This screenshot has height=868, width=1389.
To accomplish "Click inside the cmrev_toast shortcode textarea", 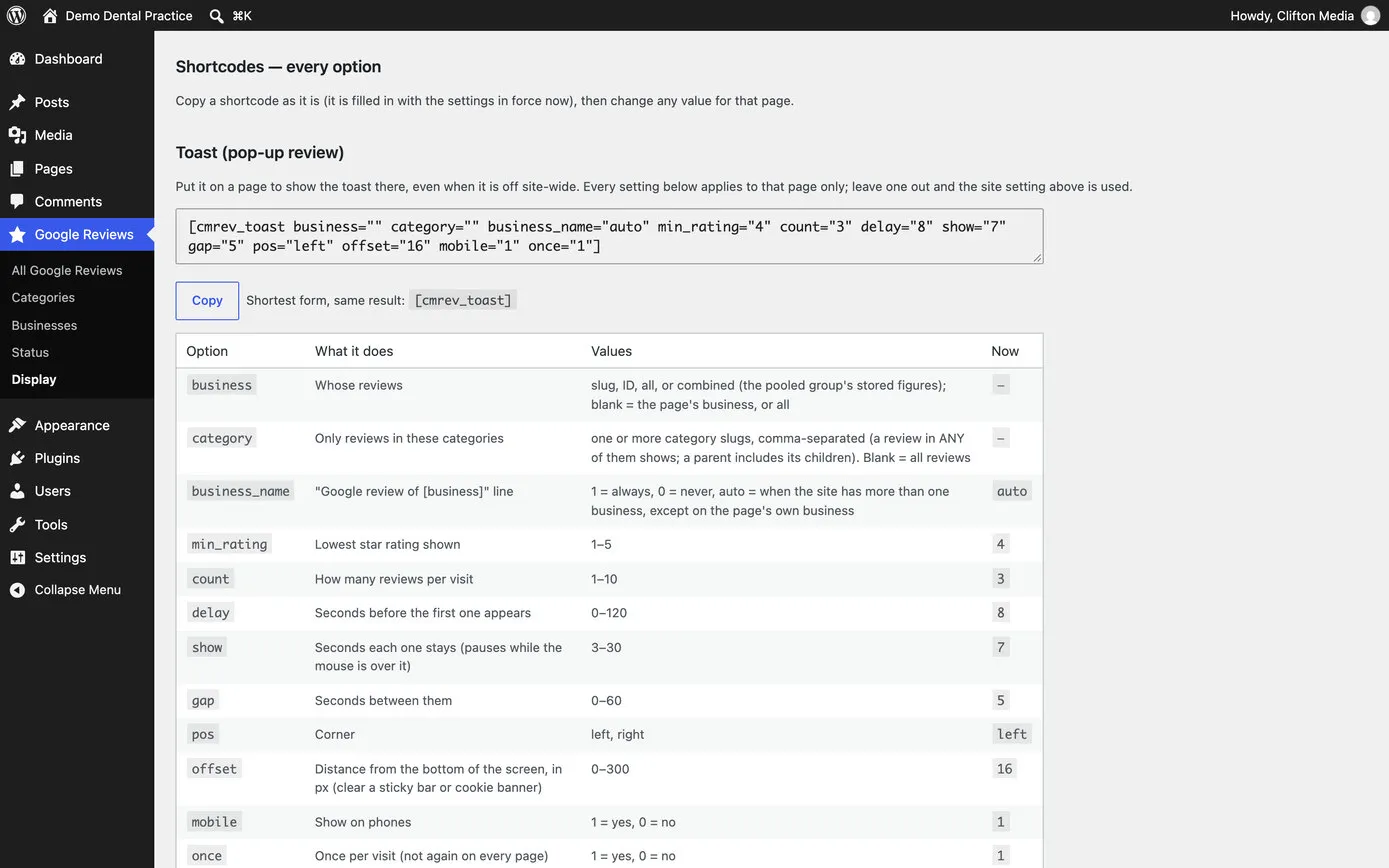I will pos(609,236).
